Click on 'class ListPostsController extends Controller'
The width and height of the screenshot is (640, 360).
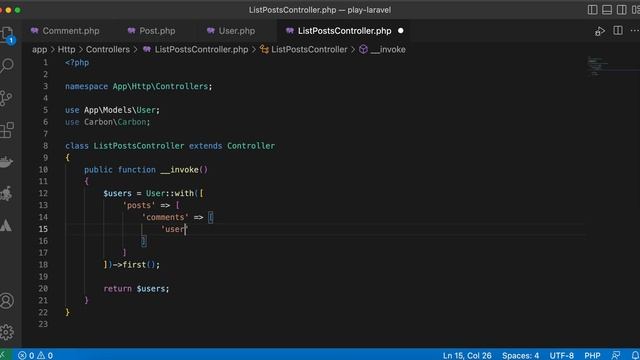pos(170,146)
